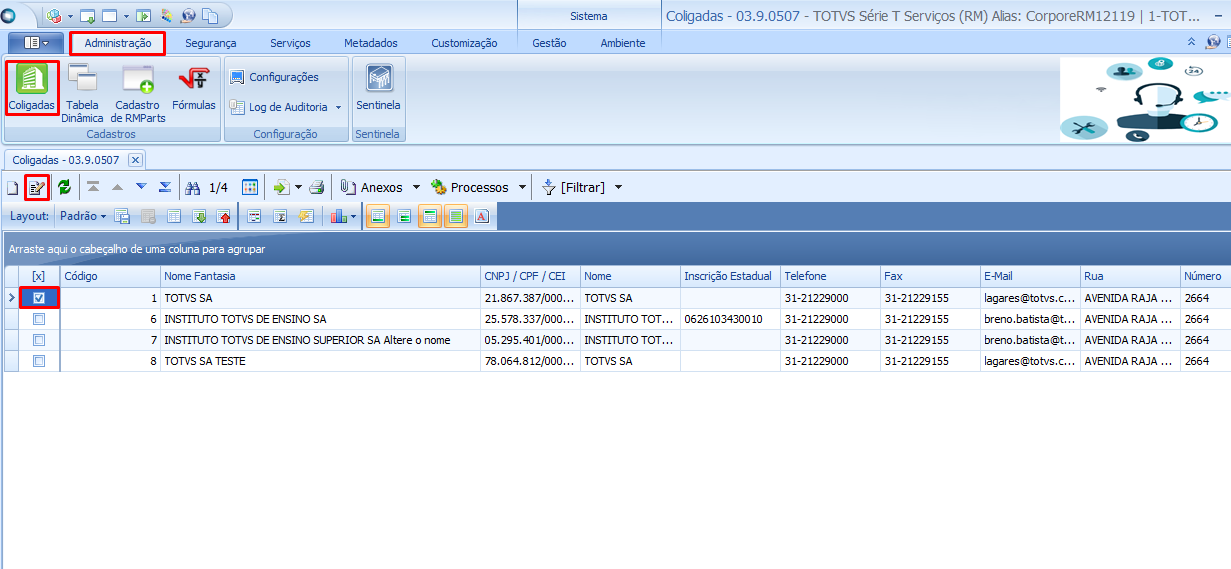Click the Quick Access globe-with-user icon
Viewport: 1231px width, 569px height.
(187, 16)
